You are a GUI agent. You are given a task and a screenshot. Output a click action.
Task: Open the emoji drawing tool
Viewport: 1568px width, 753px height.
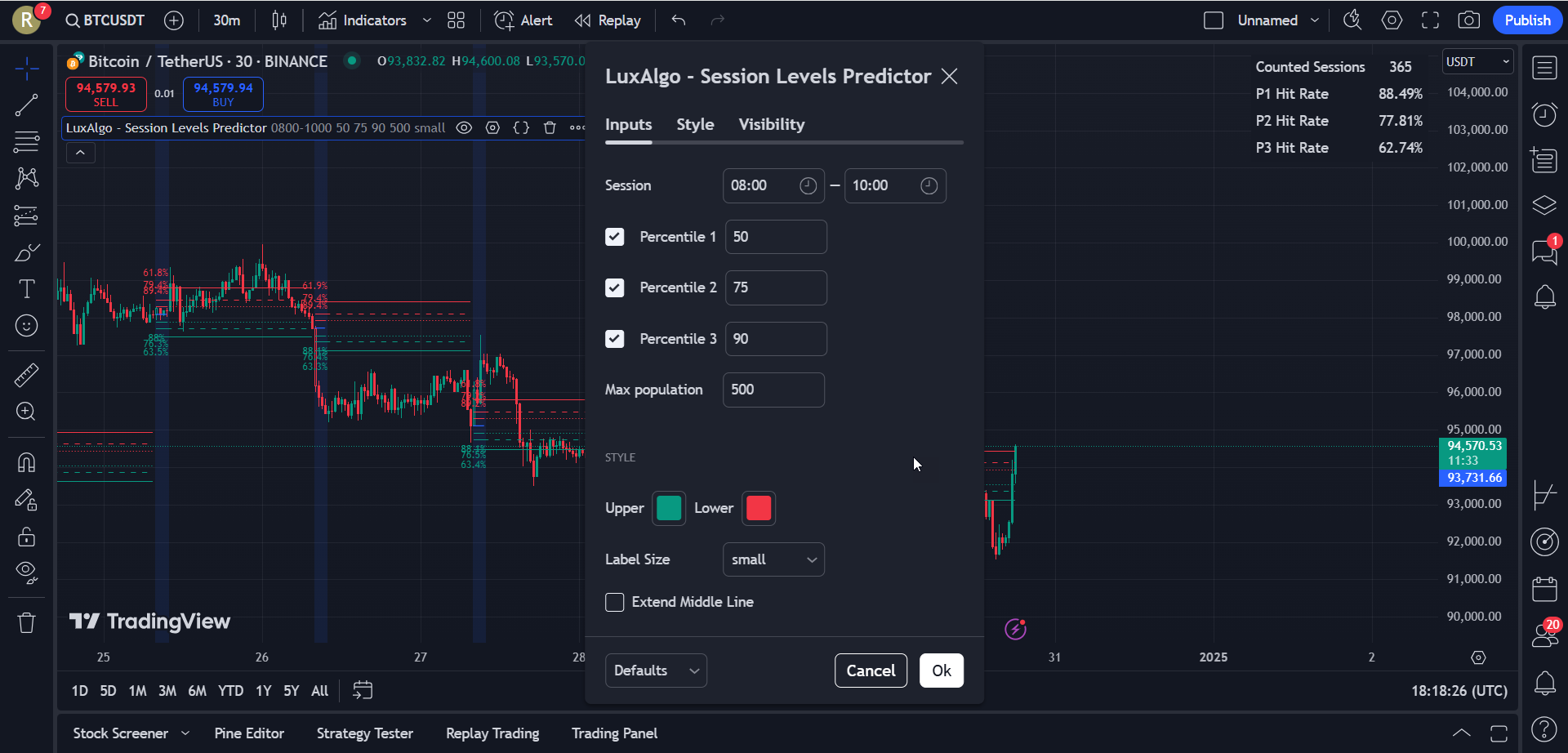tap(27, 326)
